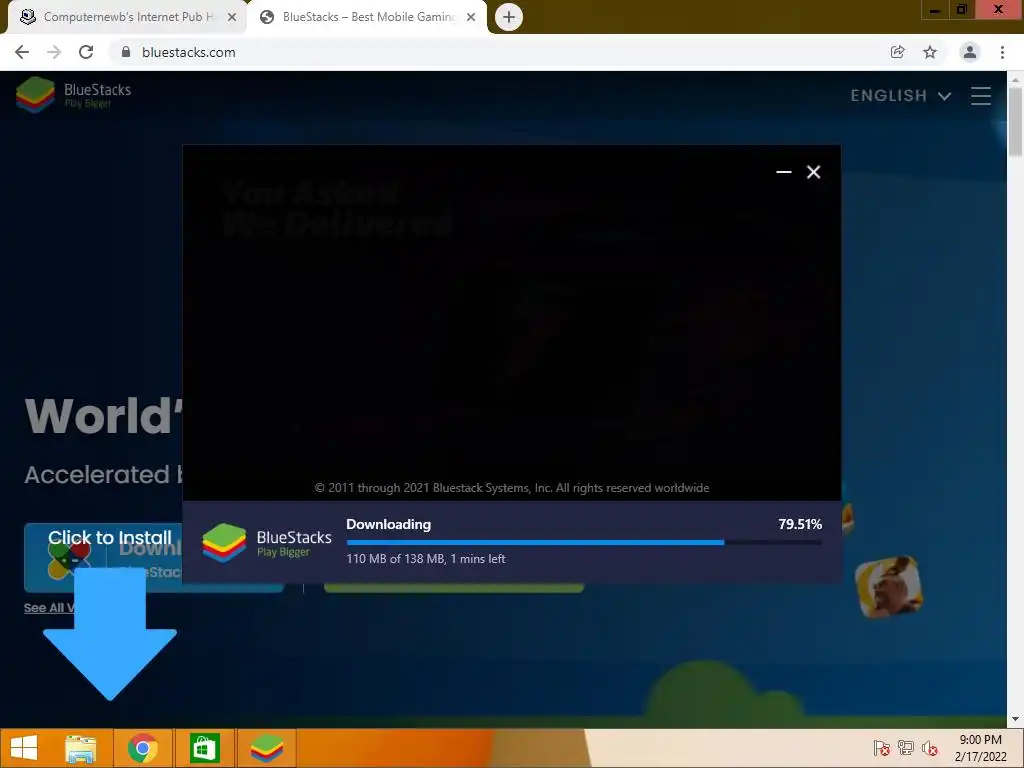Reload the bluestacks.com page
1024x768 pixels.
(86, 52)
